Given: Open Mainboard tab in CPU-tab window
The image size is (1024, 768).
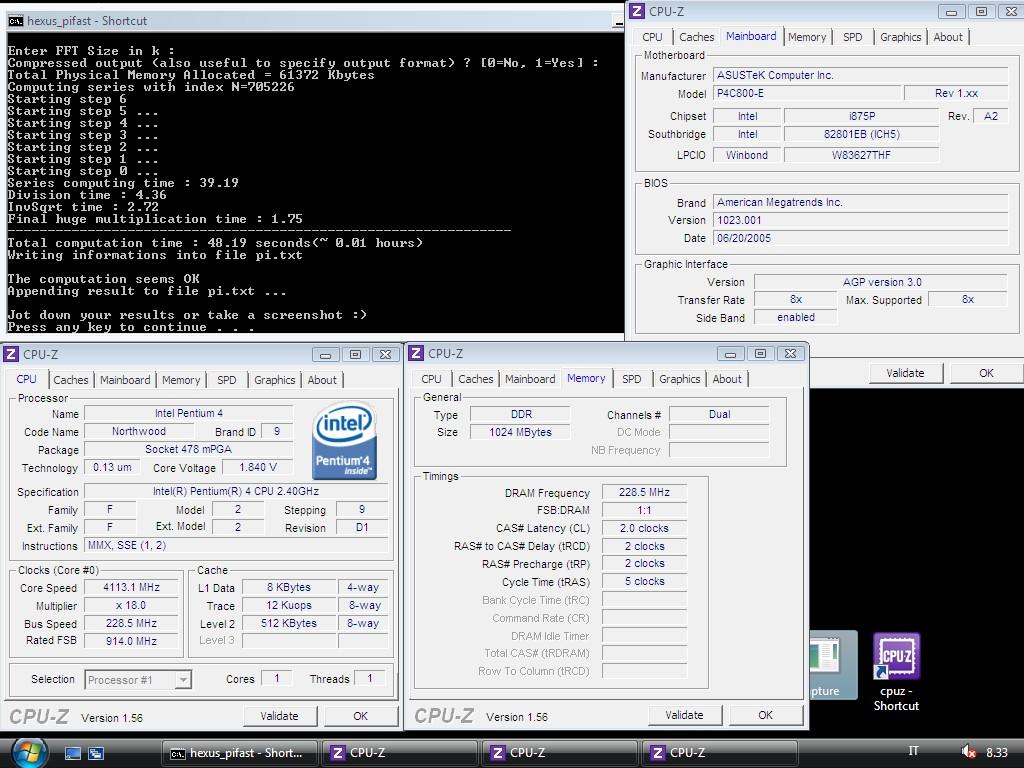Looking at the screenshot, I should [125, 380].
